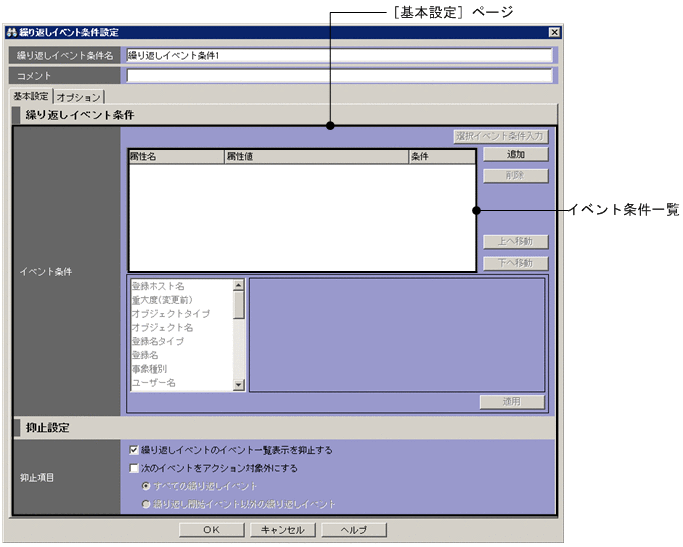Click the attribute list scroll down arrow

pyautogui.click(x=239, y=385)
